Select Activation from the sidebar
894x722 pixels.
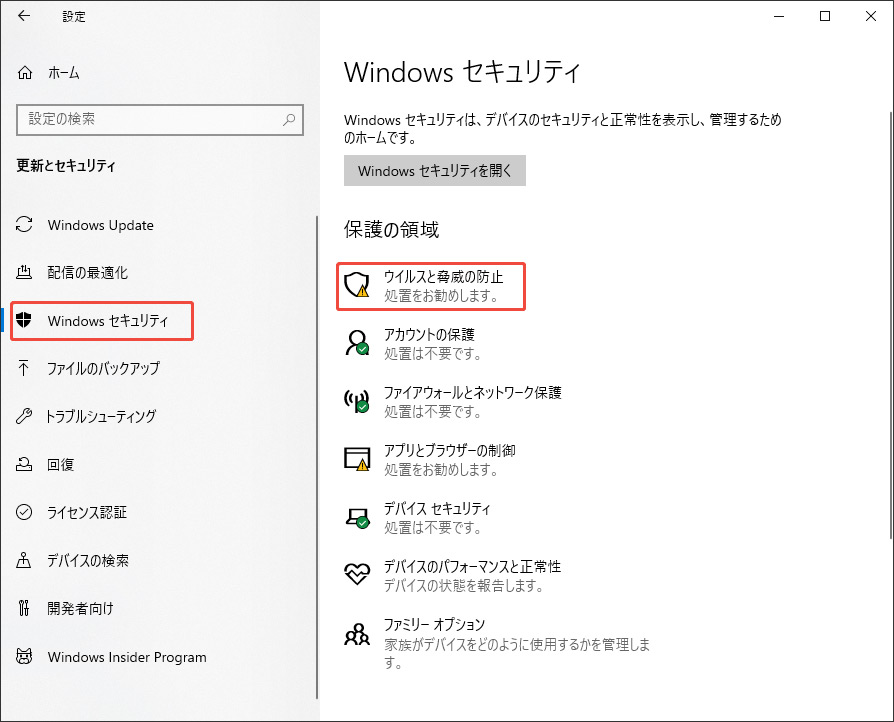point(24,513)
